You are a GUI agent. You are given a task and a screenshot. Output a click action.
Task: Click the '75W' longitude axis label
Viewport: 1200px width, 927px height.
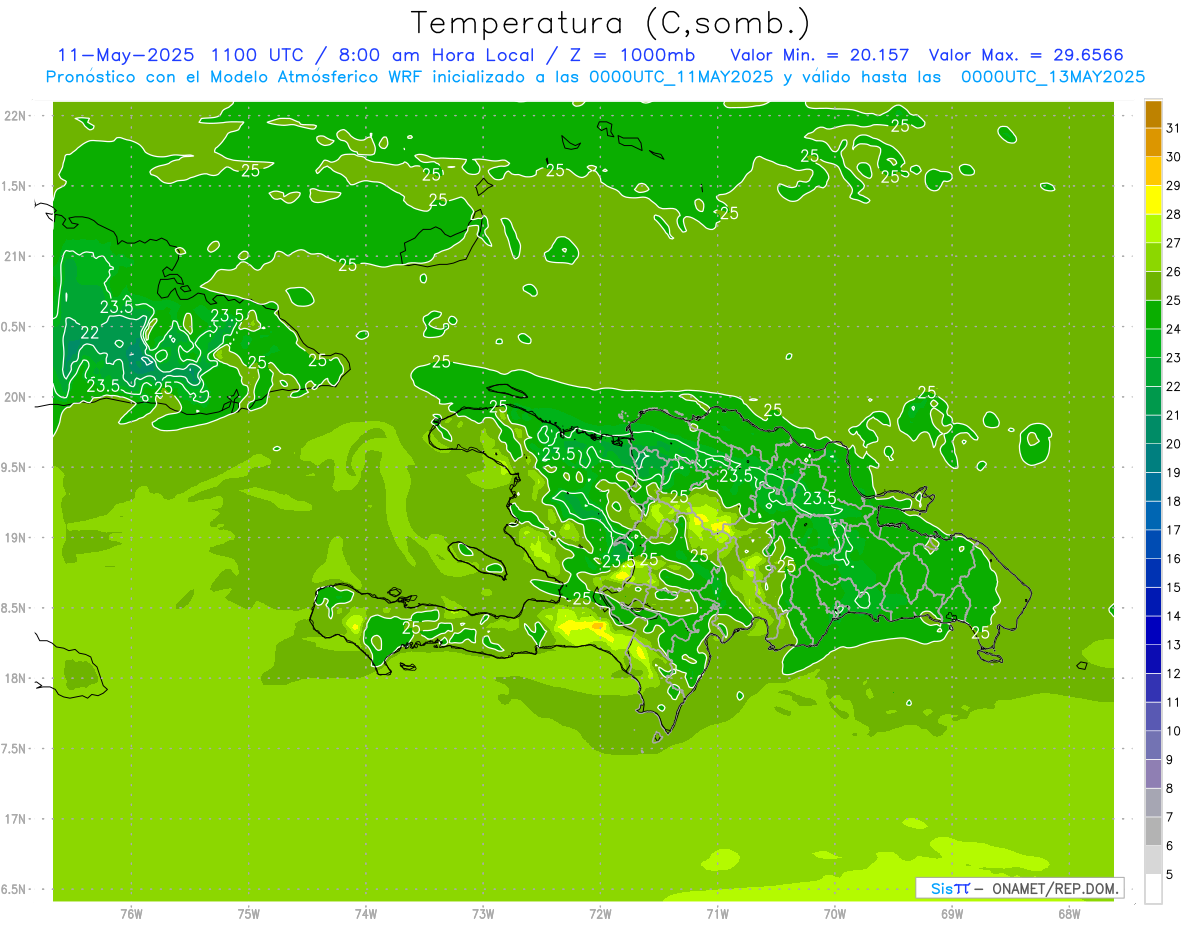click(248, 913)
